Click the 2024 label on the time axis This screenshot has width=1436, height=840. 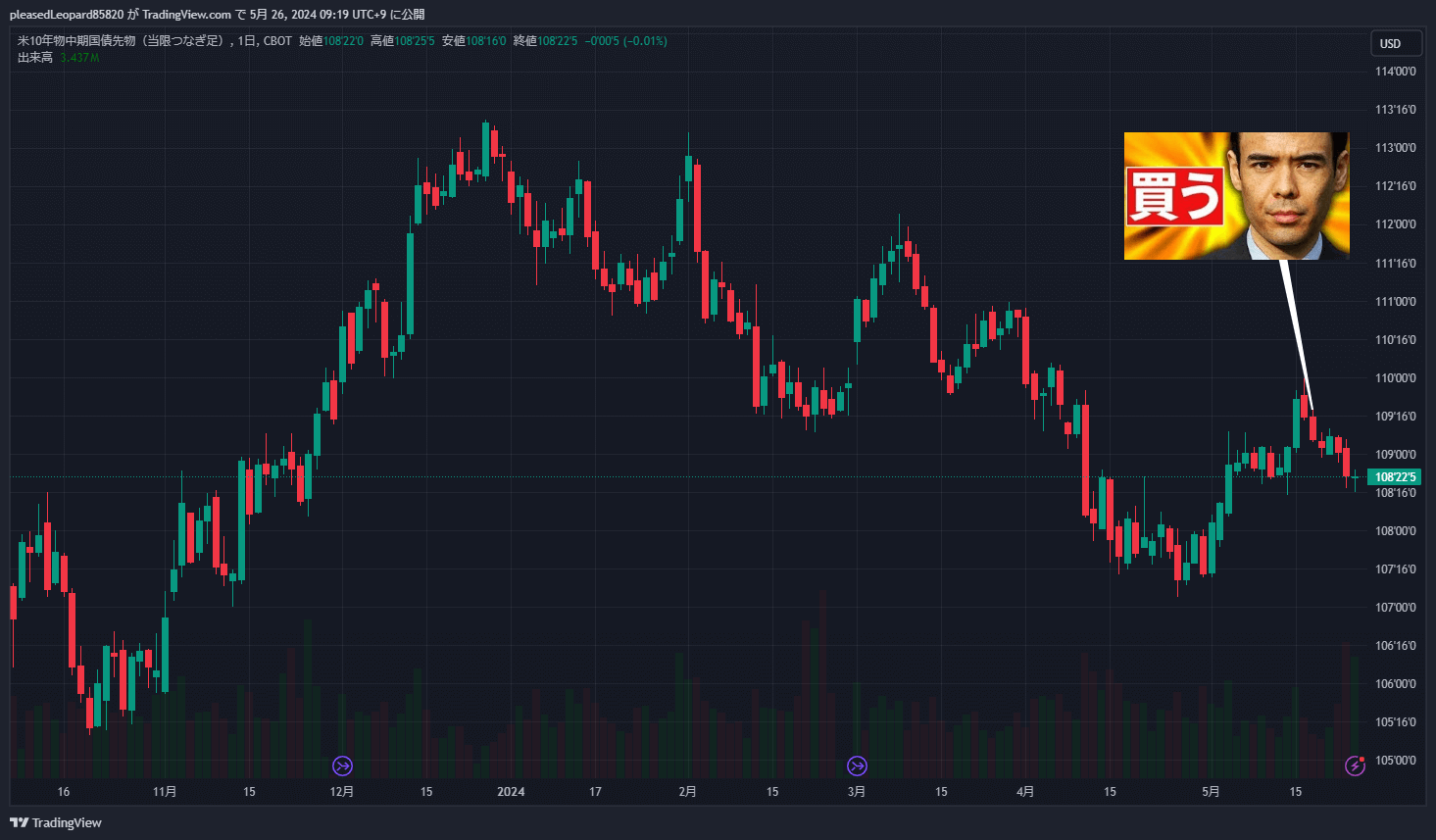click(x=511, y=792)
